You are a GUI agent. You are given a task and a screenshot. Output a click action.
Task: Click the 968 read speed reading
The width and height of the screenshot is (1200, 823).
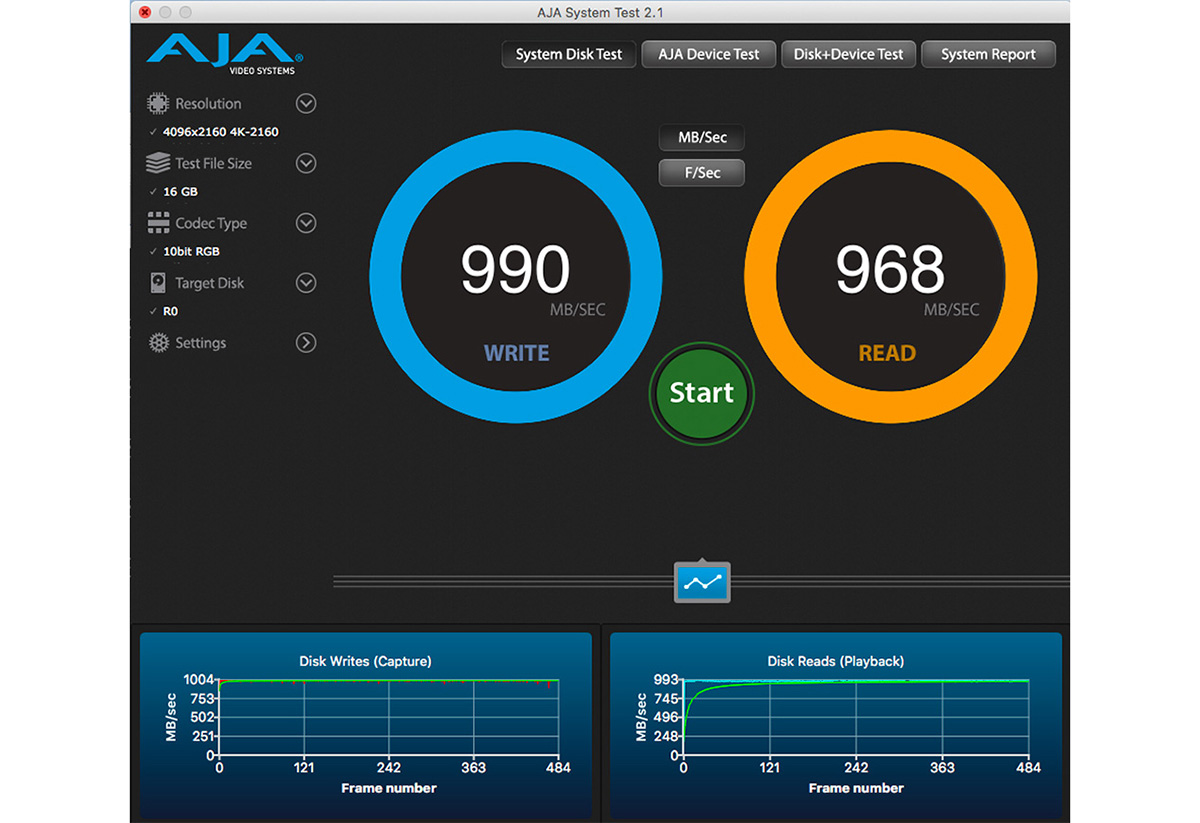(890, 269)
